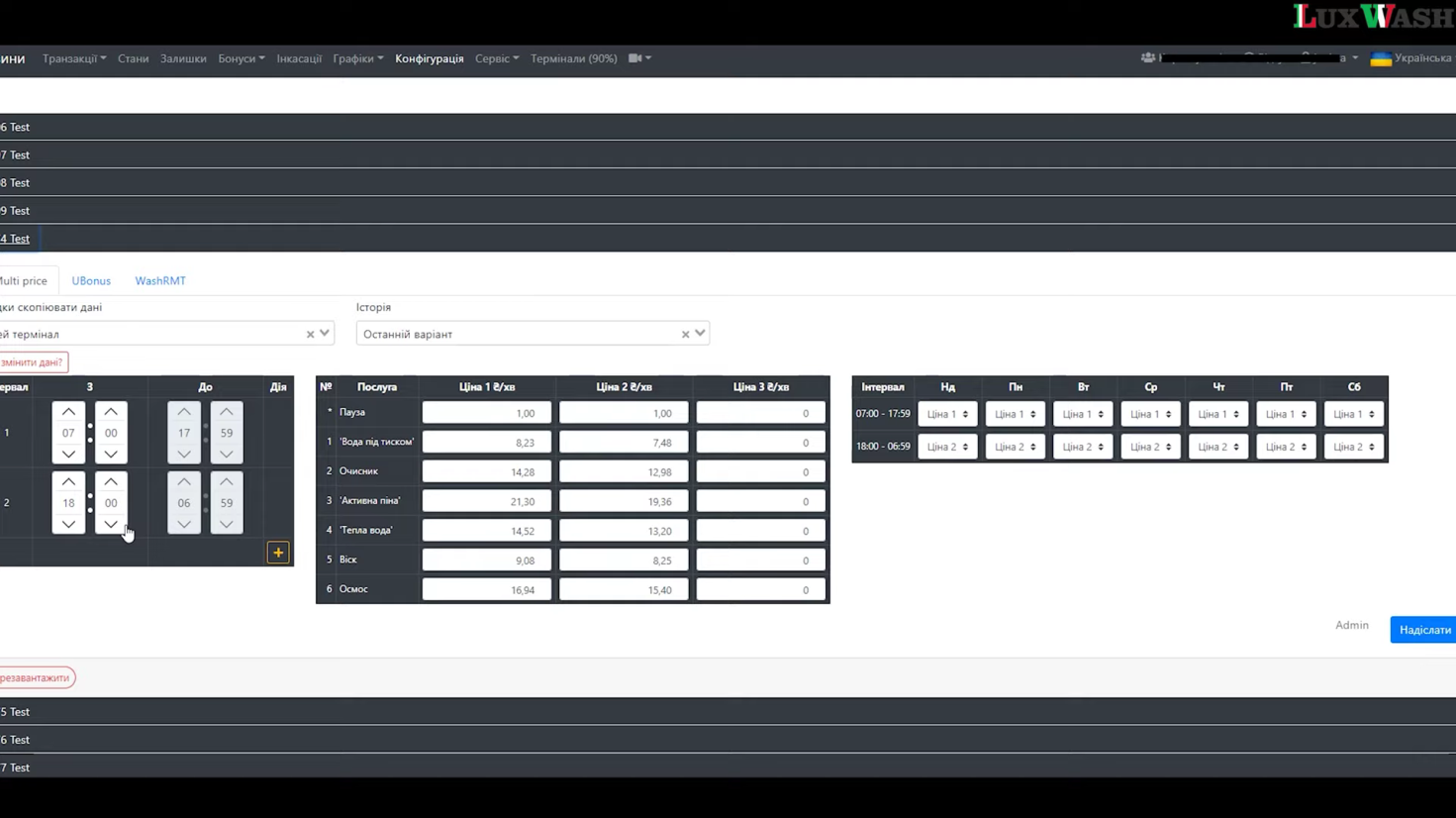Expand the Історія history dropdown
Screen dimensions: 1456x818
(700, 334)
